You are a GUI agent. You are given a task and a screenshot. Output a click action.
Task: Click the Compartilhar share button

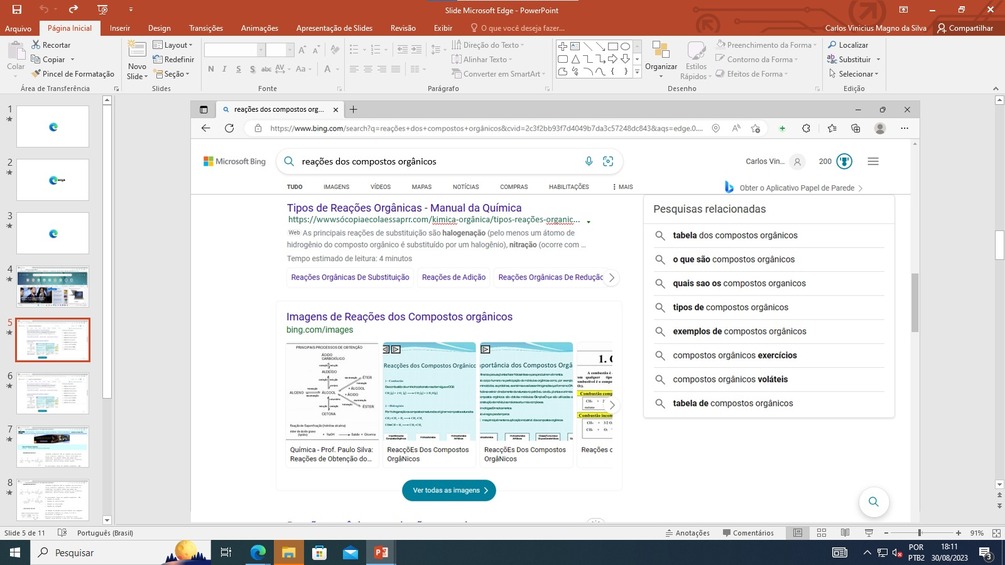tap(965, 28)
